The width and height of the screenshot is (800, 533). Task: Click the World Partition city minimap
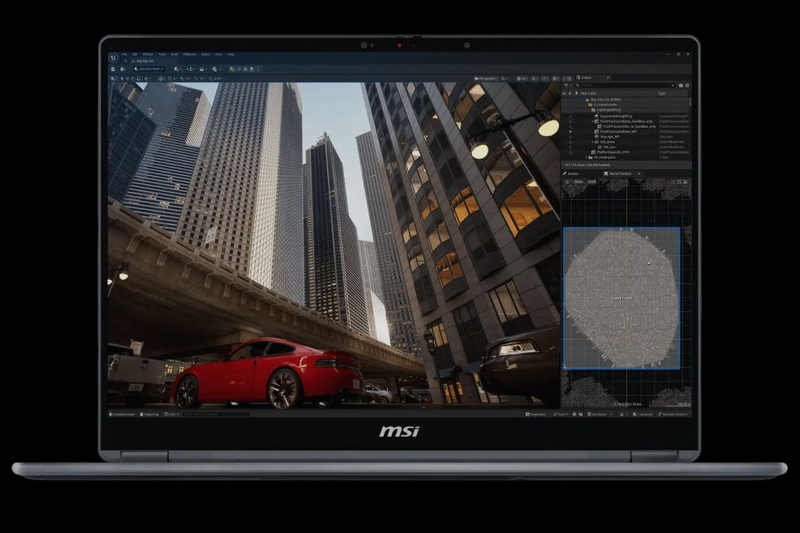621,298
